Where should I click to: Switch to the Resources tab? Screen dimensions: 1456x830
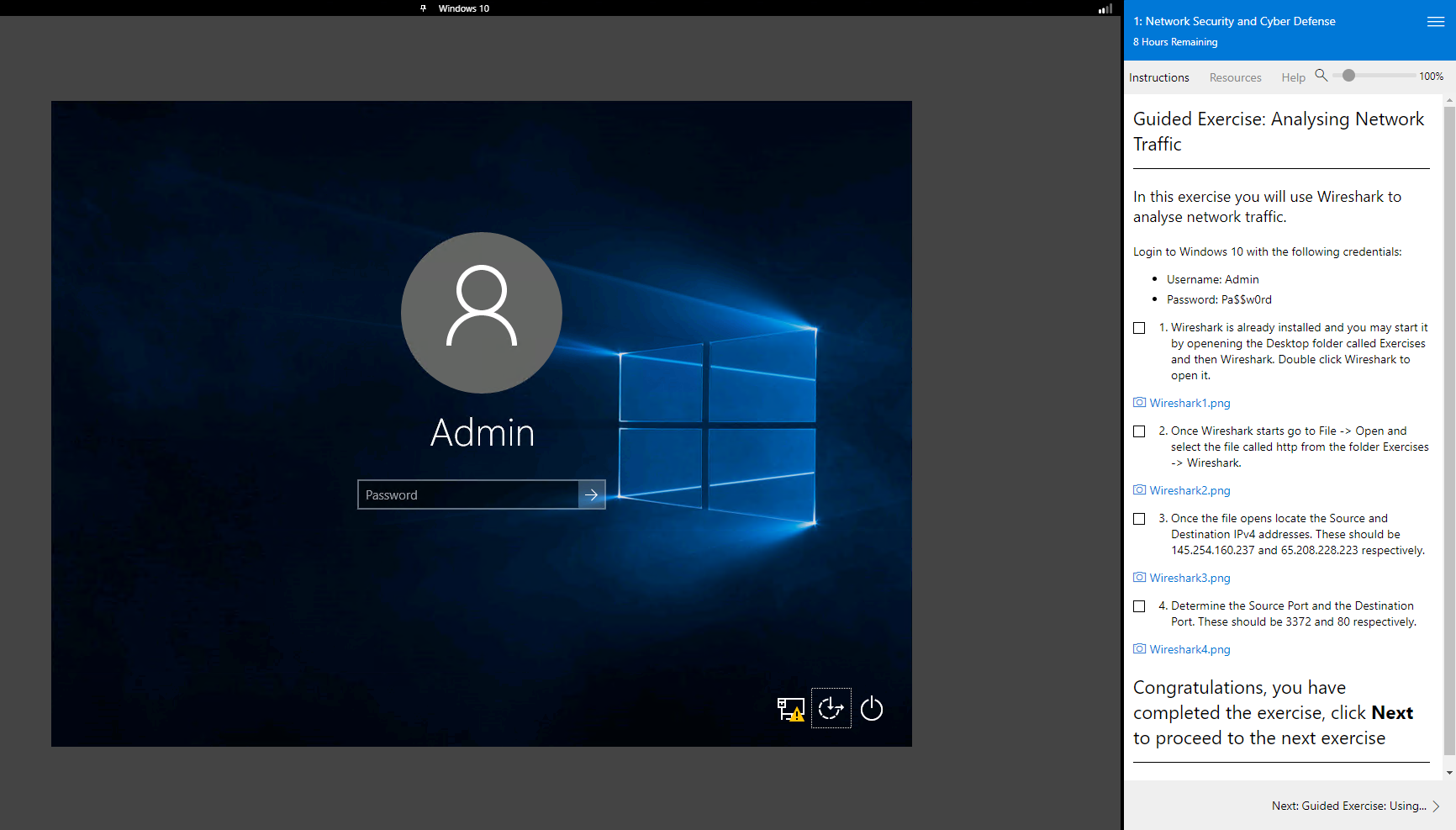tap(1235, 77)
